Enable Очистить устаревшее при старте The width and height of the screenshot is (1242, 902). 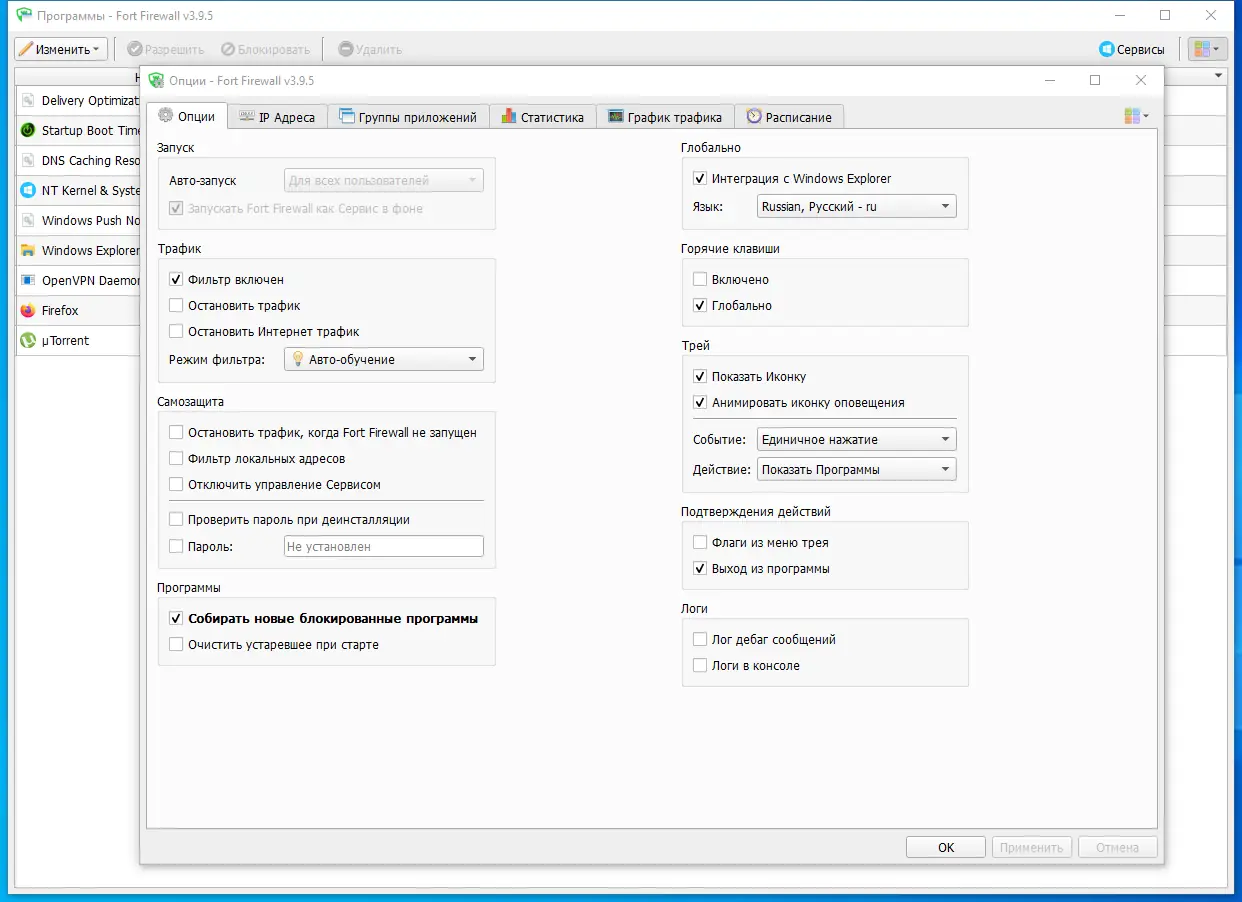[x=176, y=645]
